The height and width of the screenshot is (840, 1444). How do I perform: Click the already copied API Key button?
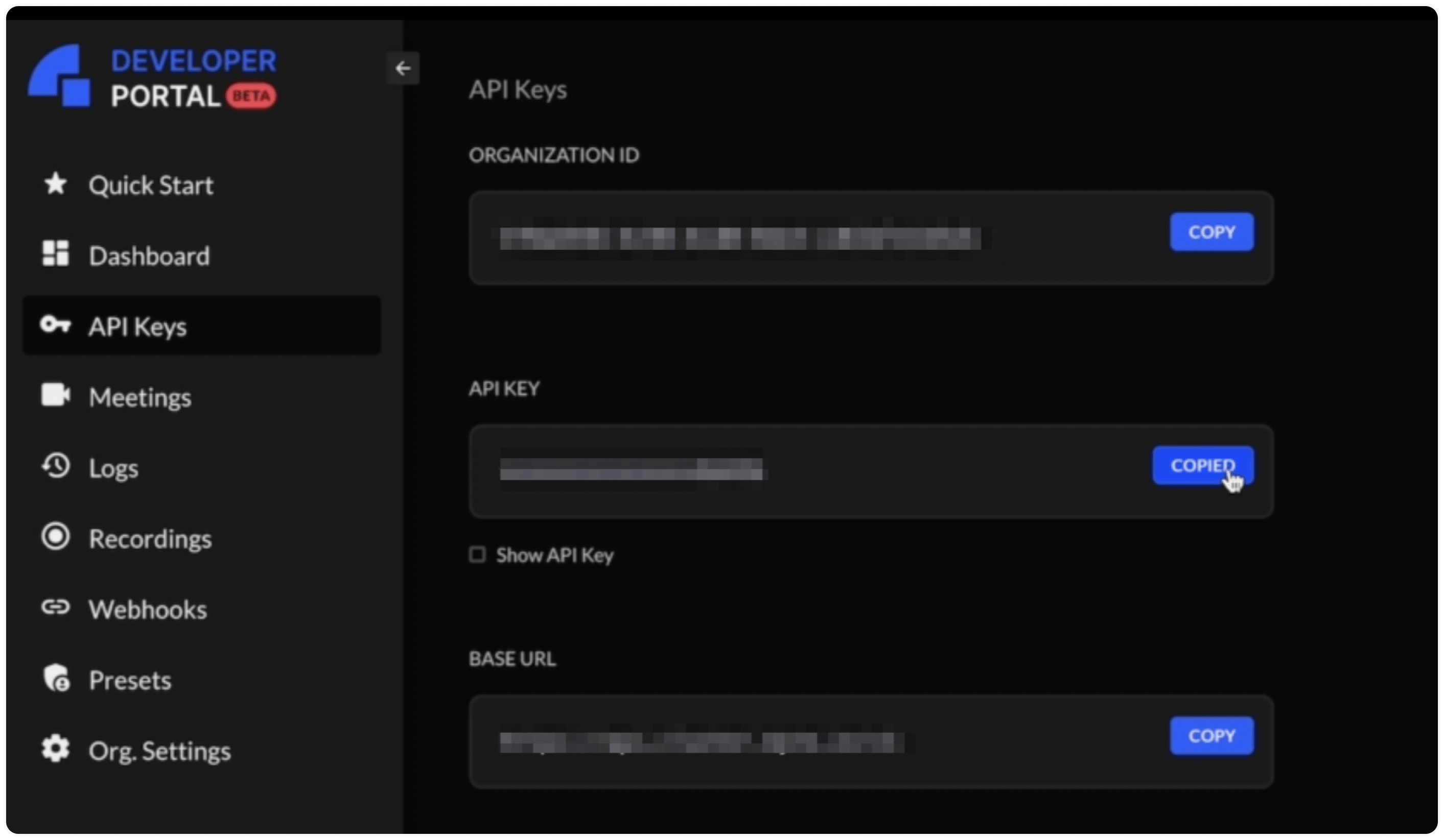tap(1202, 465)
